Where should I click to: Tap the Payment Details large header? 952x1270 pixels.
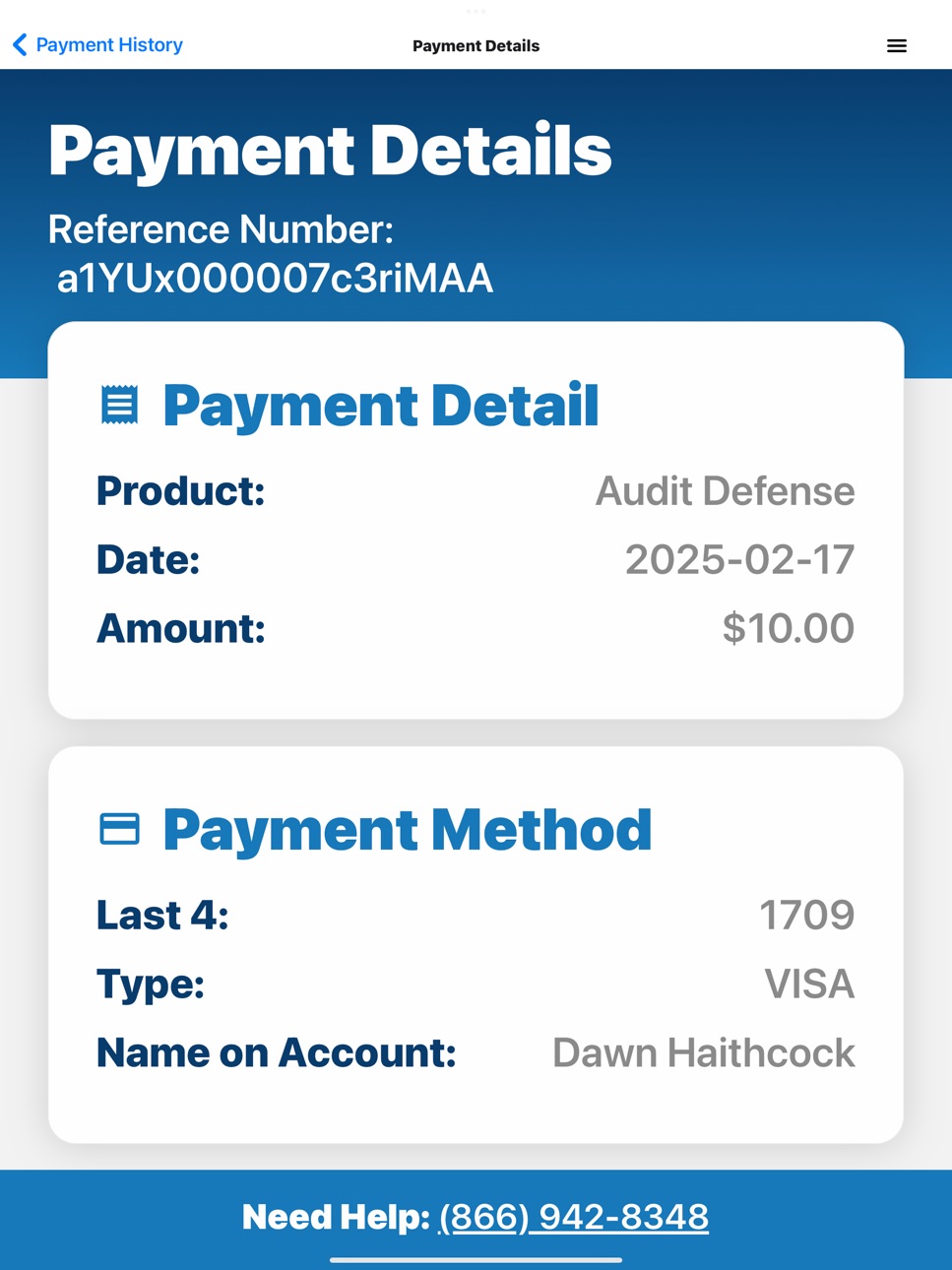(330, 151)
